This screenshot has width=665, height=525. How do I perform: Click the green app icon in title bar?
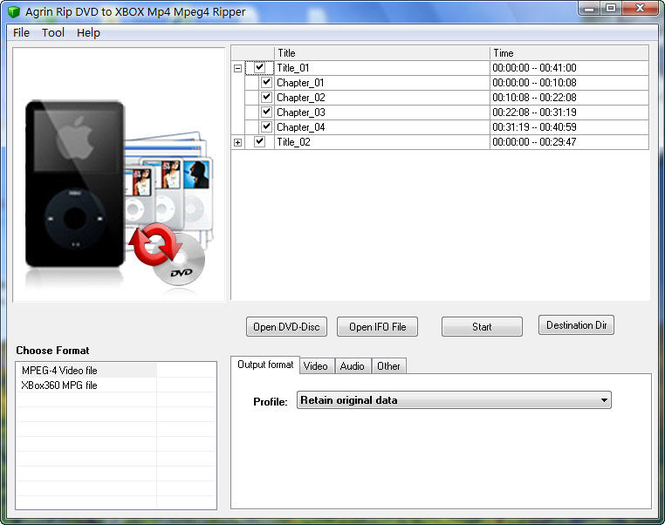tap(14, 12)
